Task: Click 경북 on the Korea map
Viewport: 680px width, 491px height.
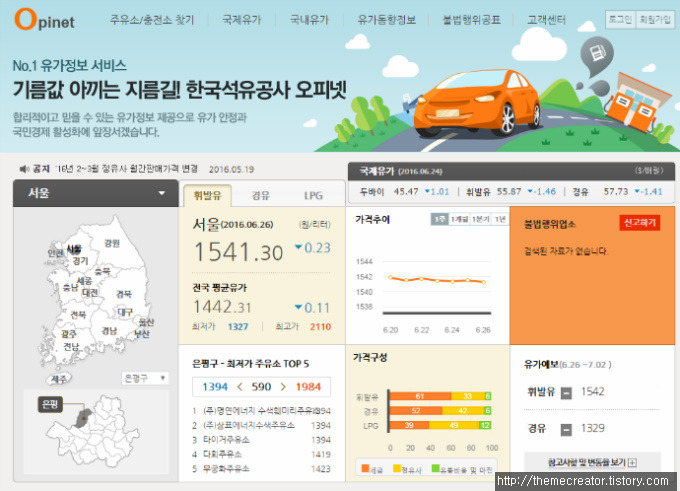Action: (124, 294)
